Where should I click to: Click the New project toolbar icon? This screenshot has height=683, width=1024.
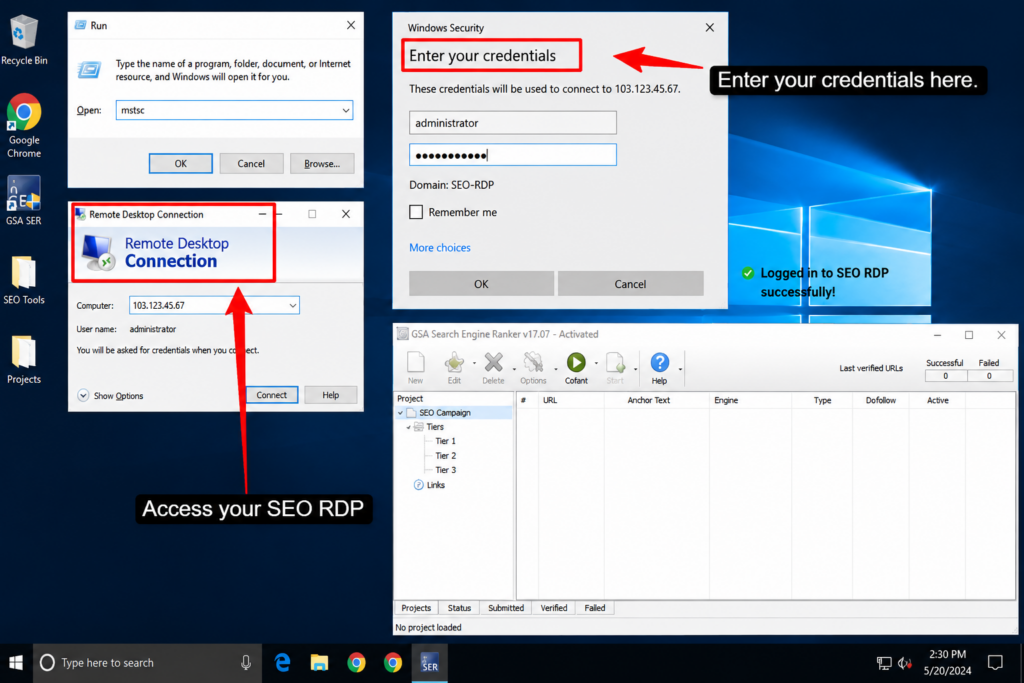415,368
